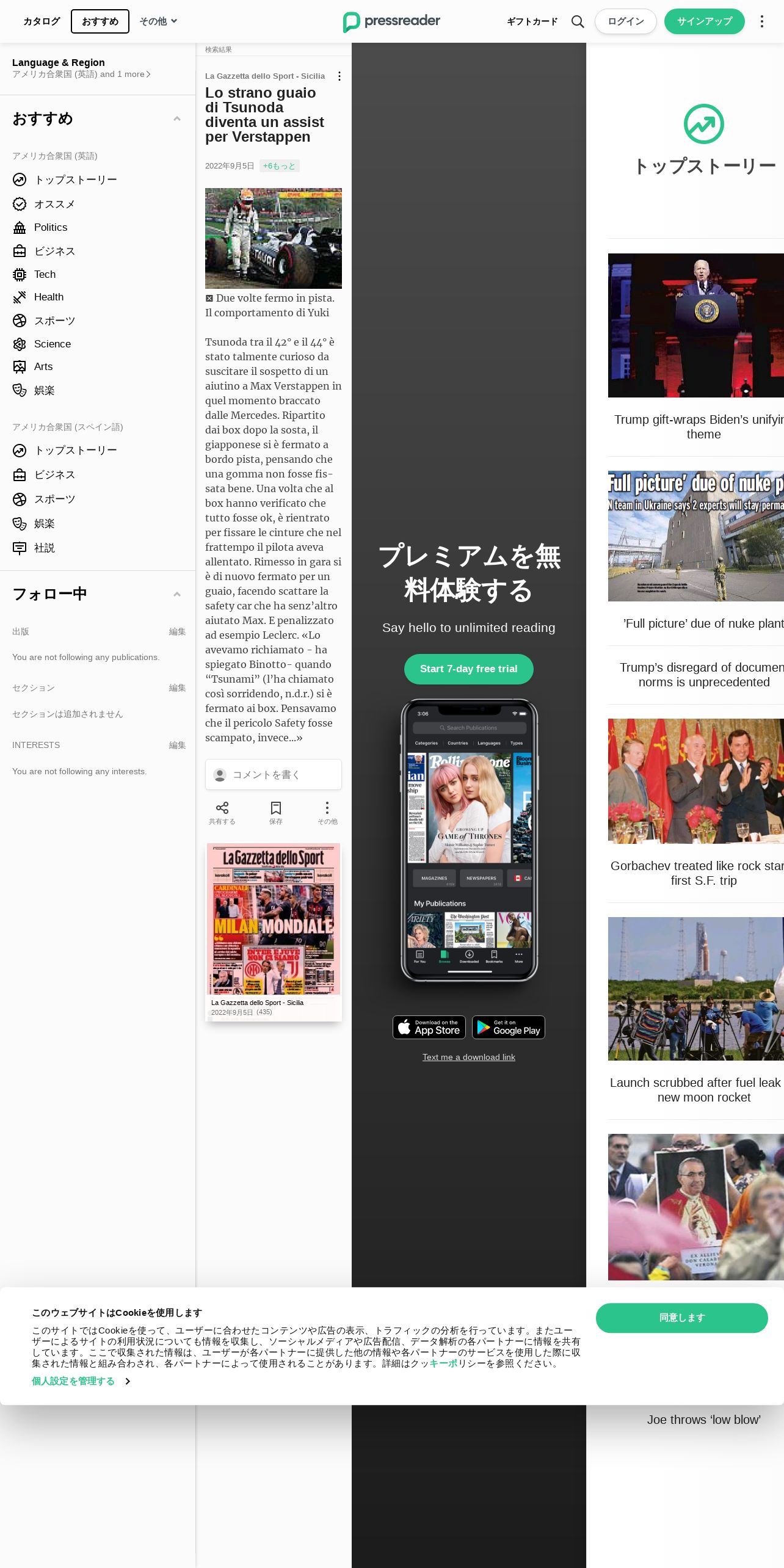Click the 社説 editorial icon
This screenshot has height=1568, width=784.
click(x=20, y=548)
